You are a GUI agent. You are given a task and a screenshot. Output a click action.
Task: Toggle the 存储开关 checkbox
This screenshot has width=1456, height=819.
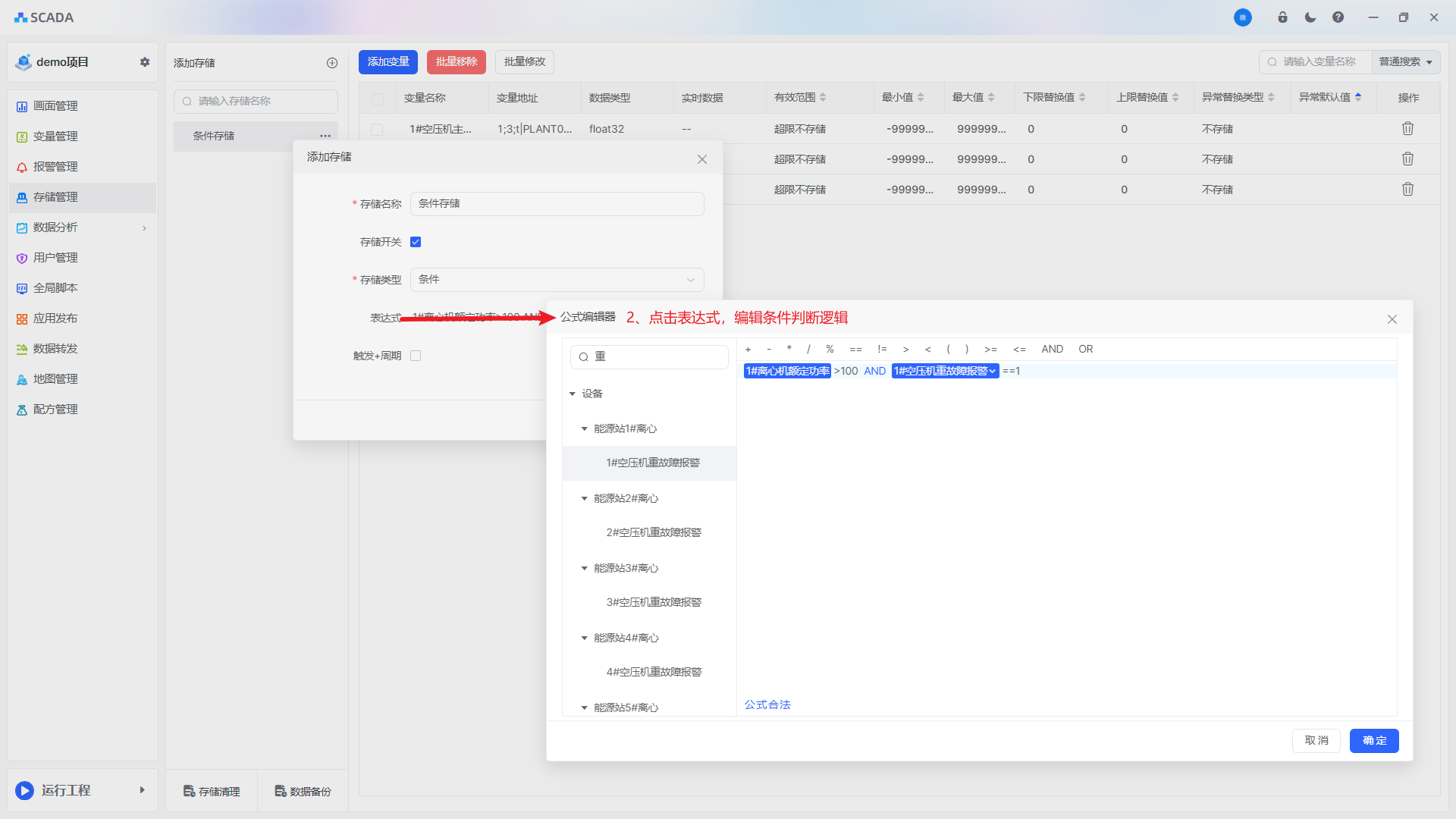coord(416,242)
